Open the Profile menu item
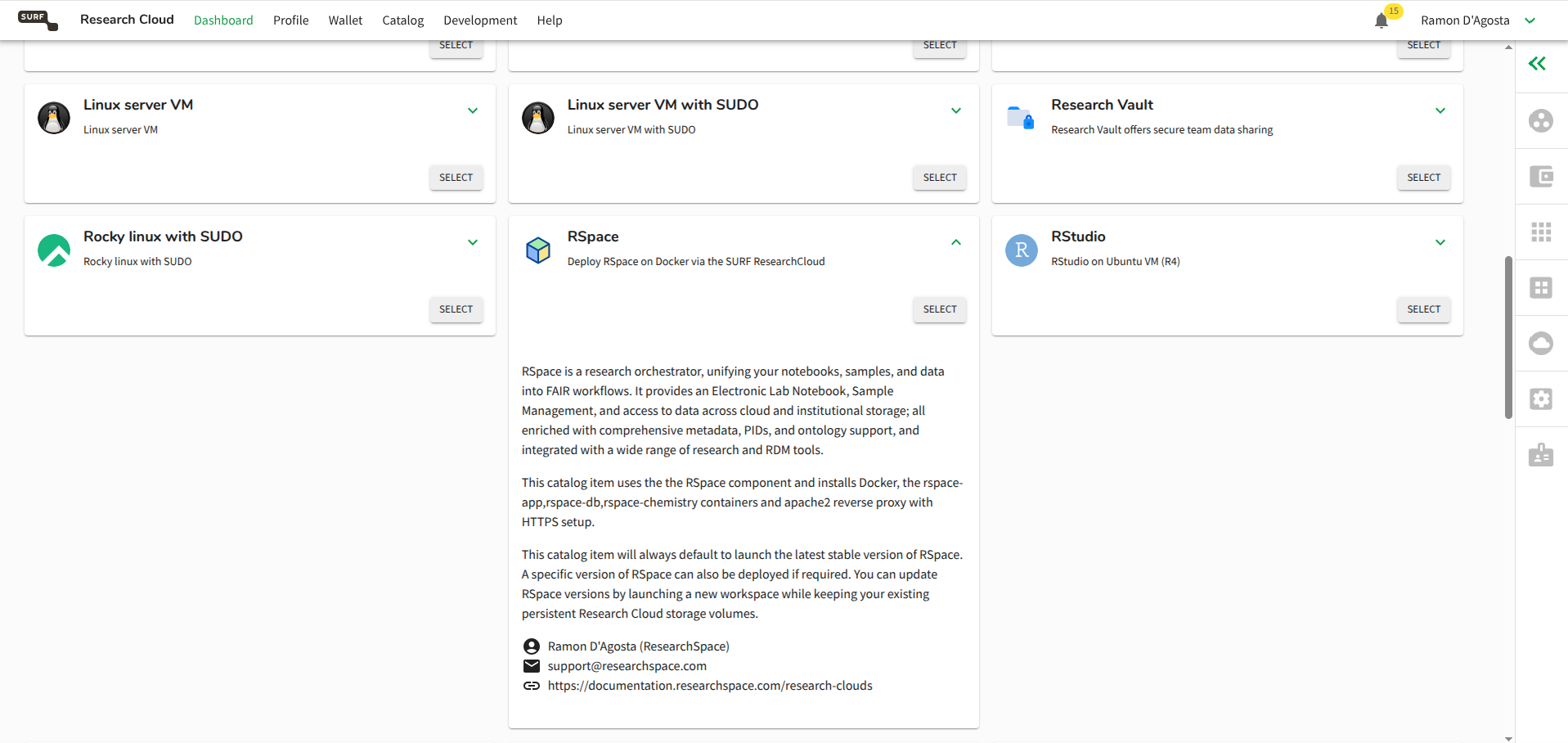The height and width of the screenshot is (743, 1568). click(291, 20)
